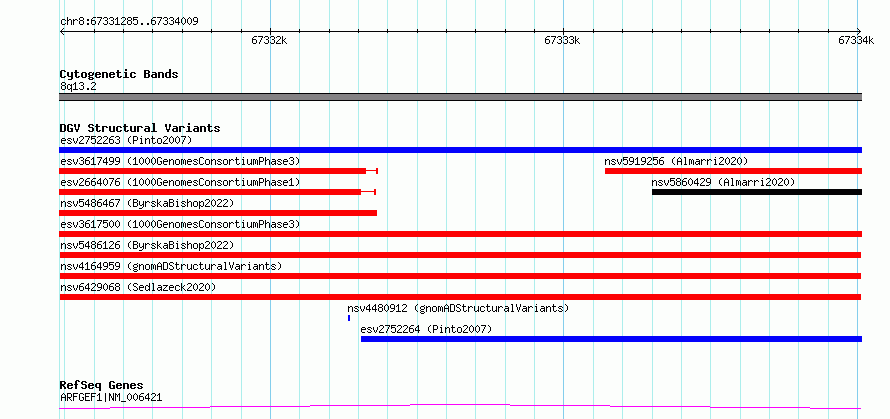Click the right arrow end of the ruler

click(859, 31)
